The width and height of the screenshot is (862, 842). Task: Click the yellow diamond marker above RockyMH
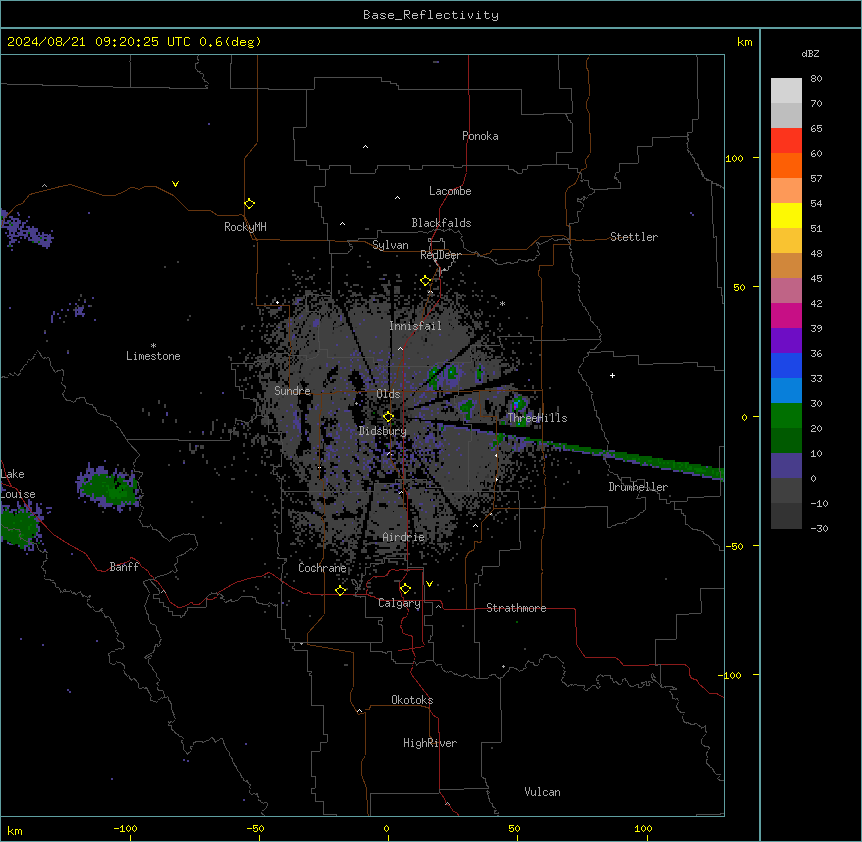[x=250, y=204]
